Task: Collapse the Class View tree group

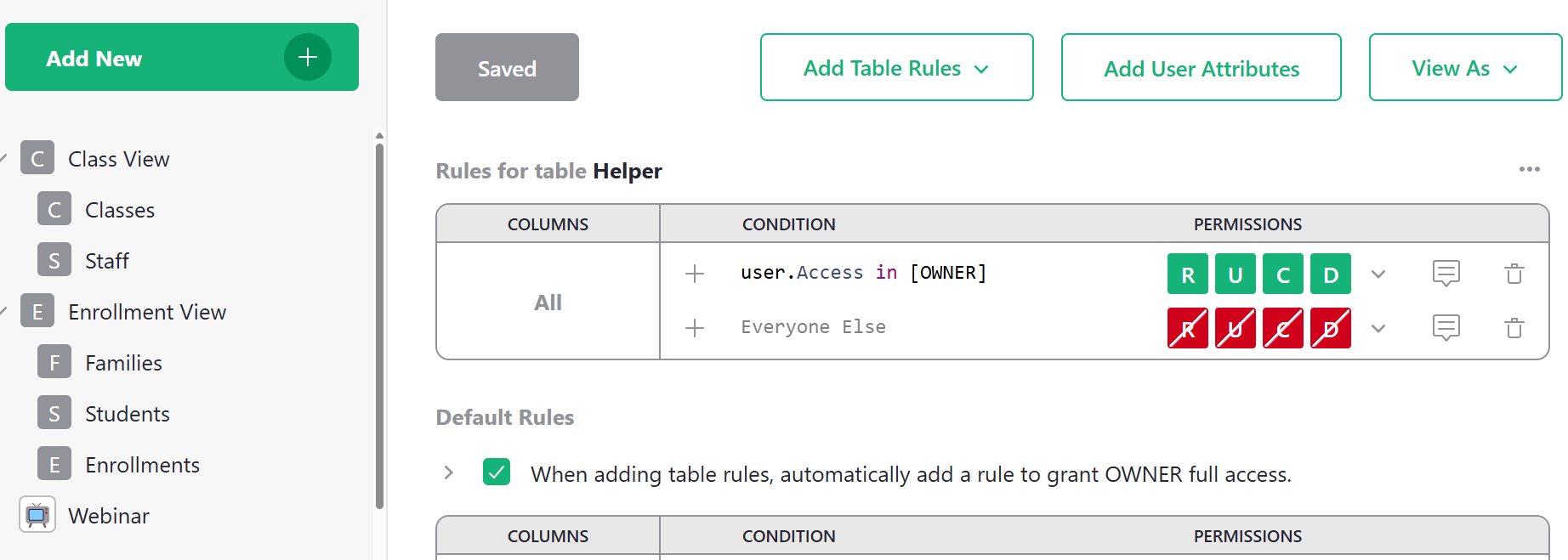Action: [3, 158]
